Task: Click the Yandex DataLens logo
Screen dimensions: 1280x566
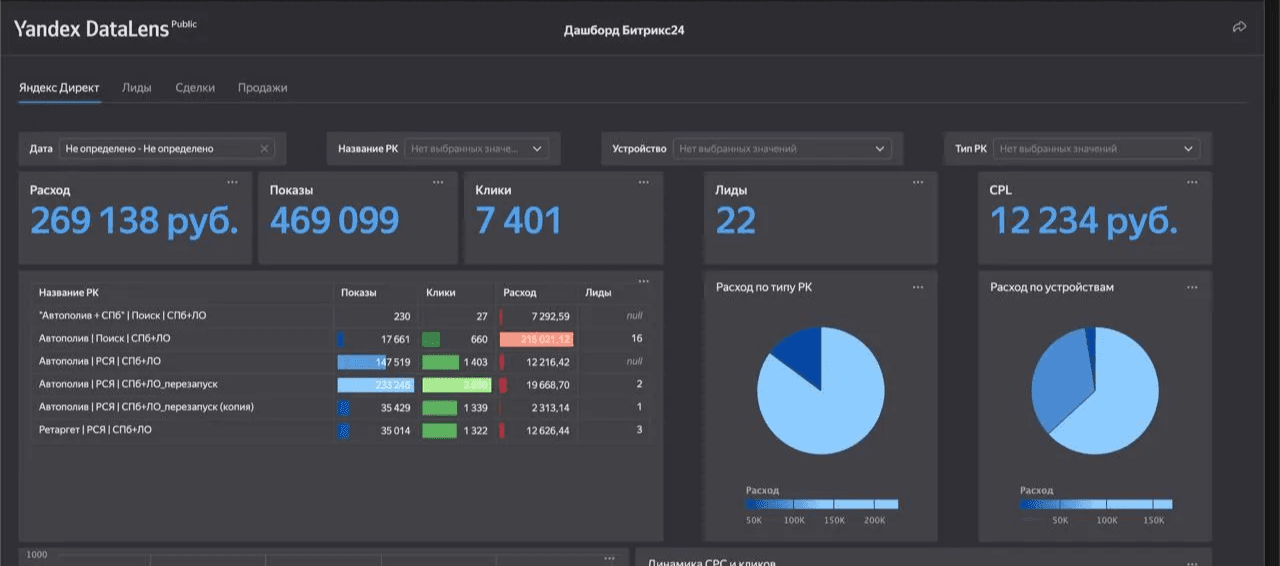Action: [x=104, y=29]
